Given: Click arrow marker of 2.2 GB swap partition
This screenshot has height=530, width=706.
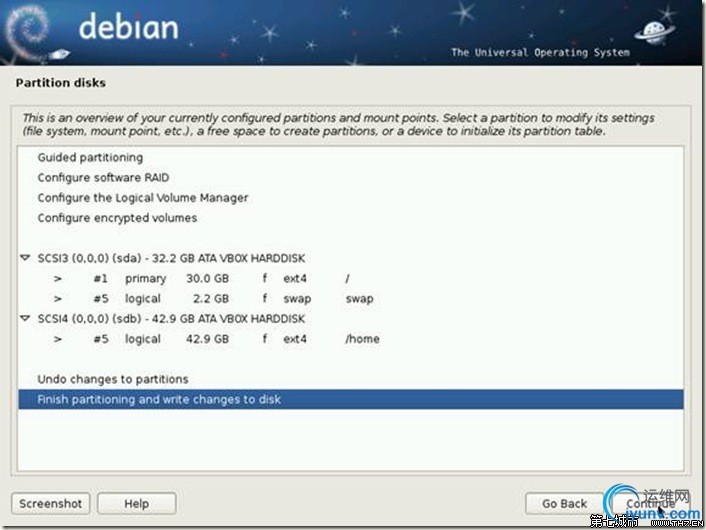Looking at the screenshot, I should coord(58,299).
